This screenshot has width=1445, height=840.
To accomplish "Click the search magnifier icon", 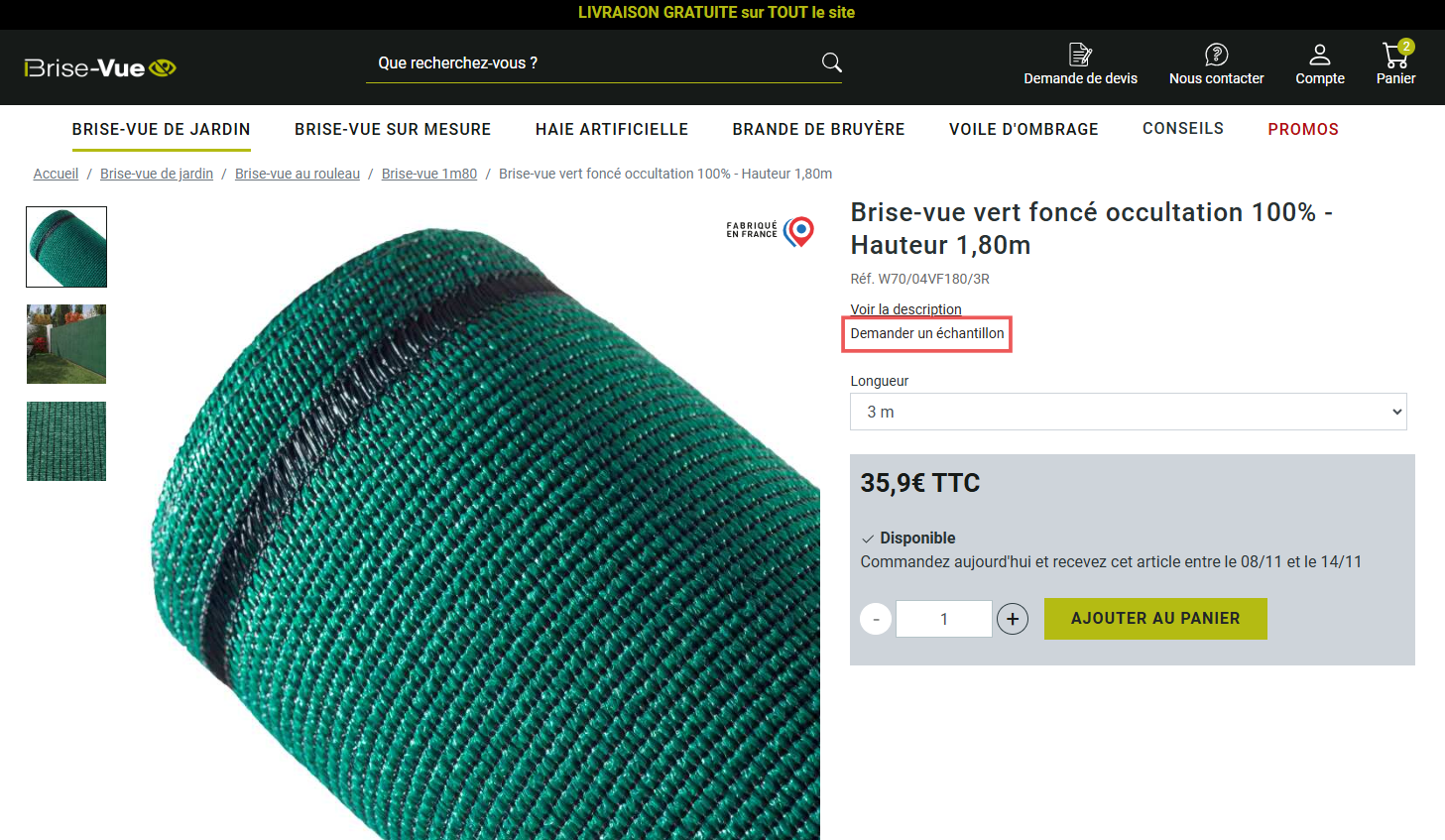I will (832, 62).
